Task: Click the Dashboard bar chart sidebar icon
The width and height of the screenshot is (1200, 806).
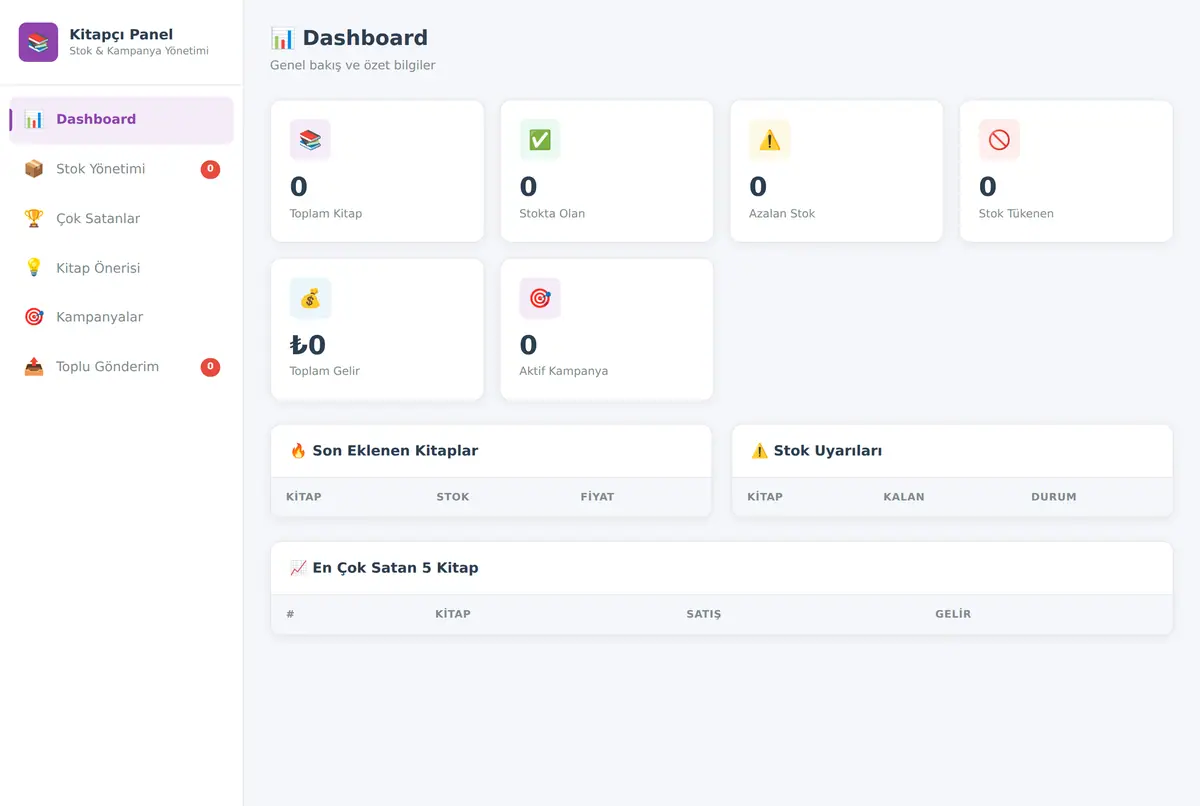Action: pyautogui.click(x=34, y=120)
